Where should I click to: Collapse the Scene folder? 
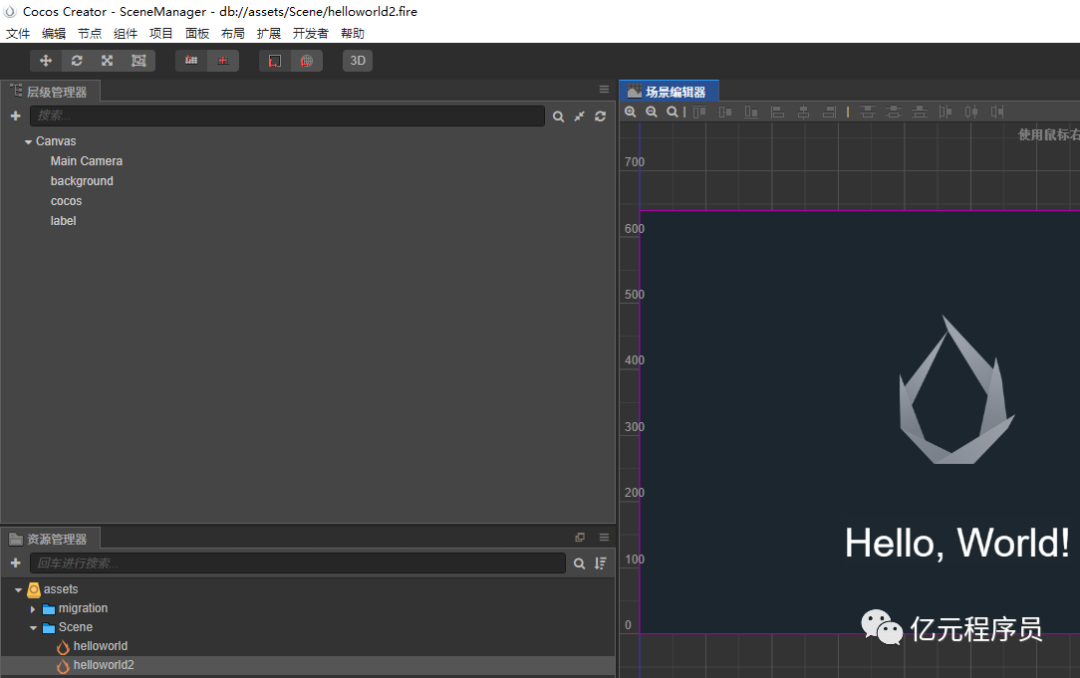click(33, 628)
